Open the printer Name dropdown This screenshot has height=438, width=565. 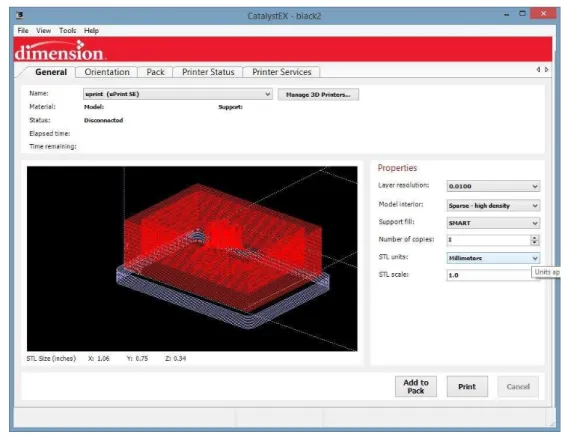pyautogui.click(x=178, y=94)
